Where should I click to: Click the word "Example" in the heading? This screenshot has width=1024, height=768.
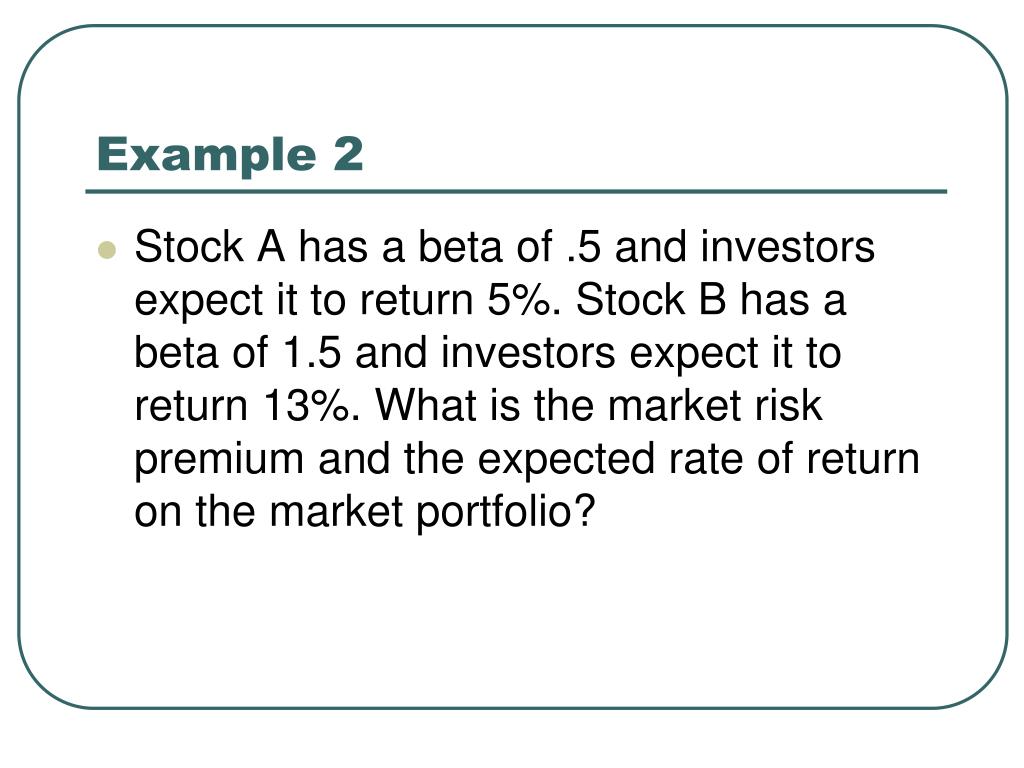tap(206, 157)
